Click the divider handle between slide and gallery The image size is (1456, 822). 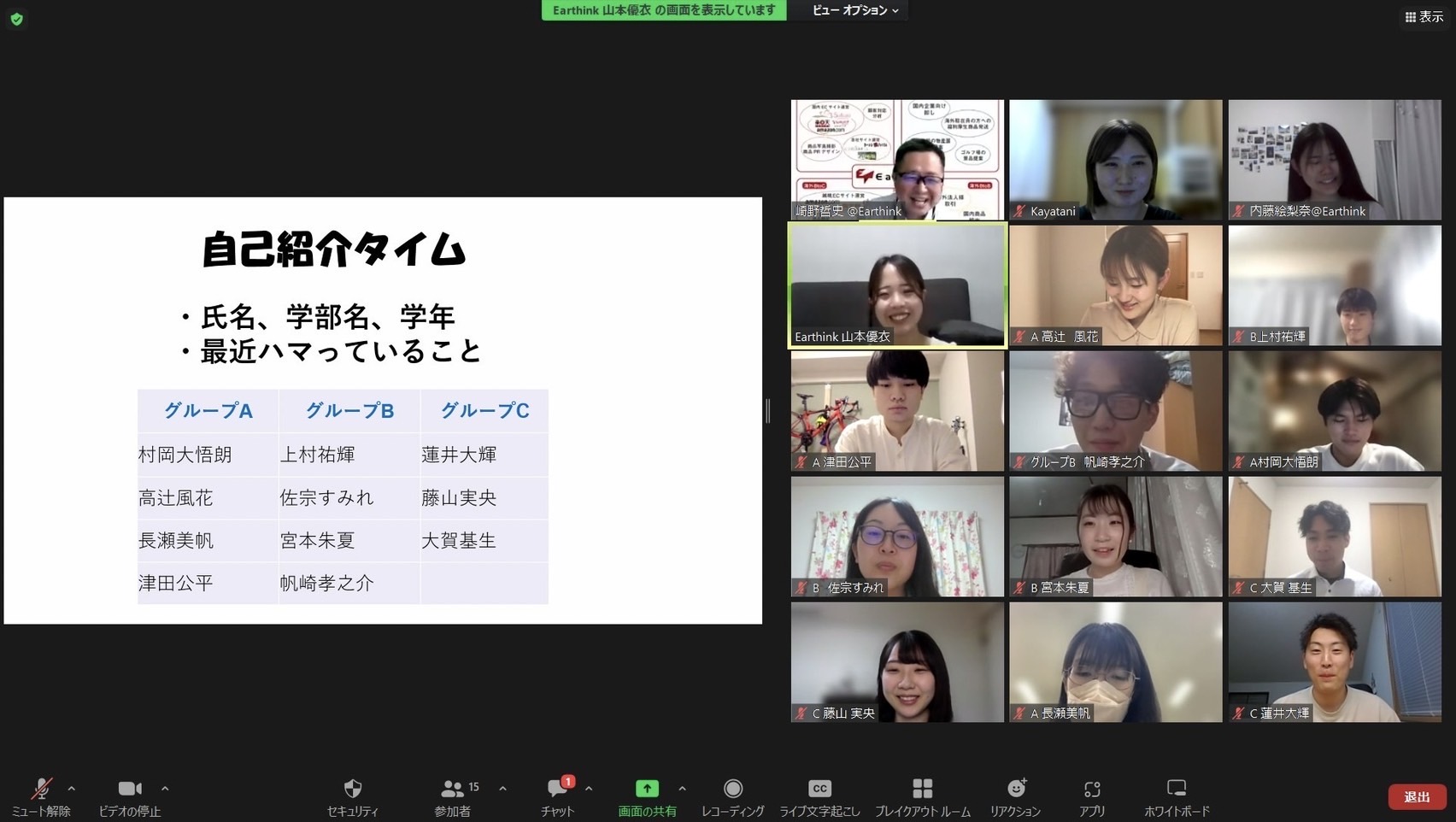click(767, 411)
